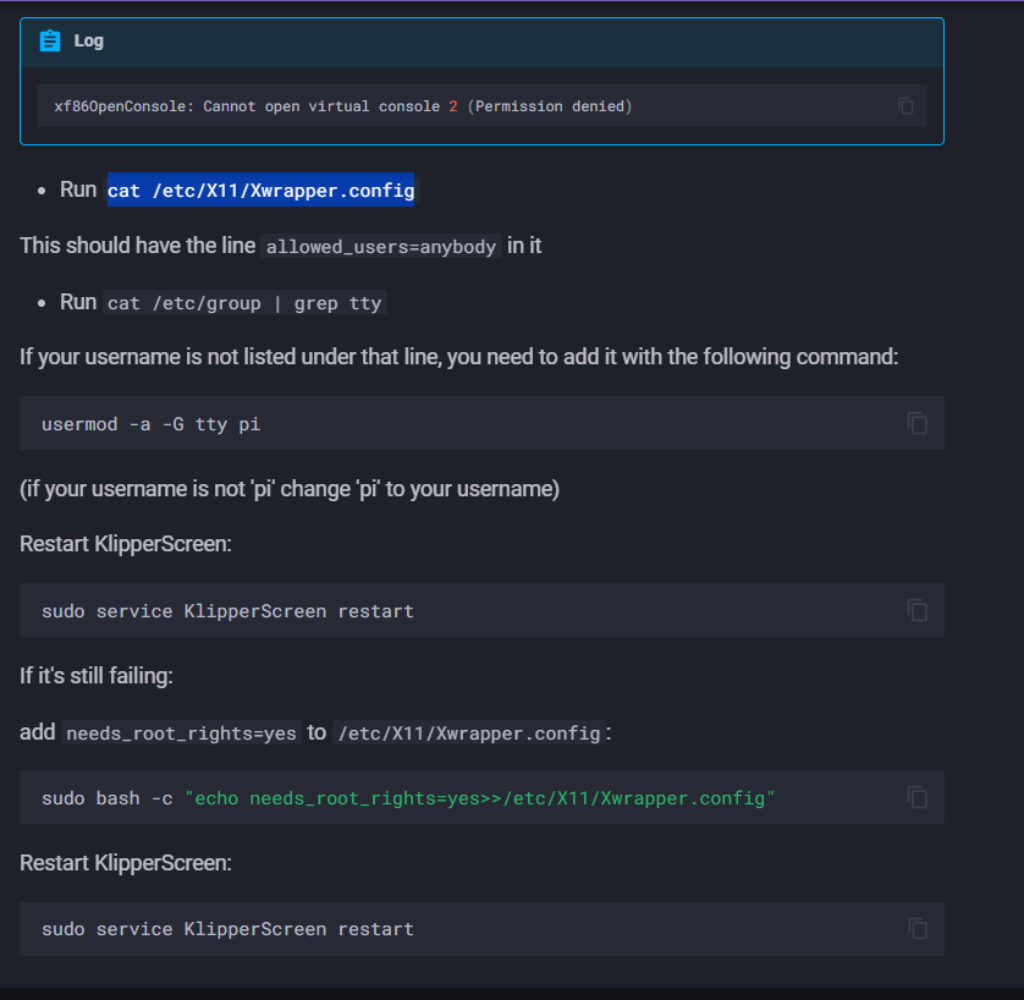Screen dimensions: 1024x1000
Task: Click the allowed_users=anybody inline code
Action: (381, 247)
